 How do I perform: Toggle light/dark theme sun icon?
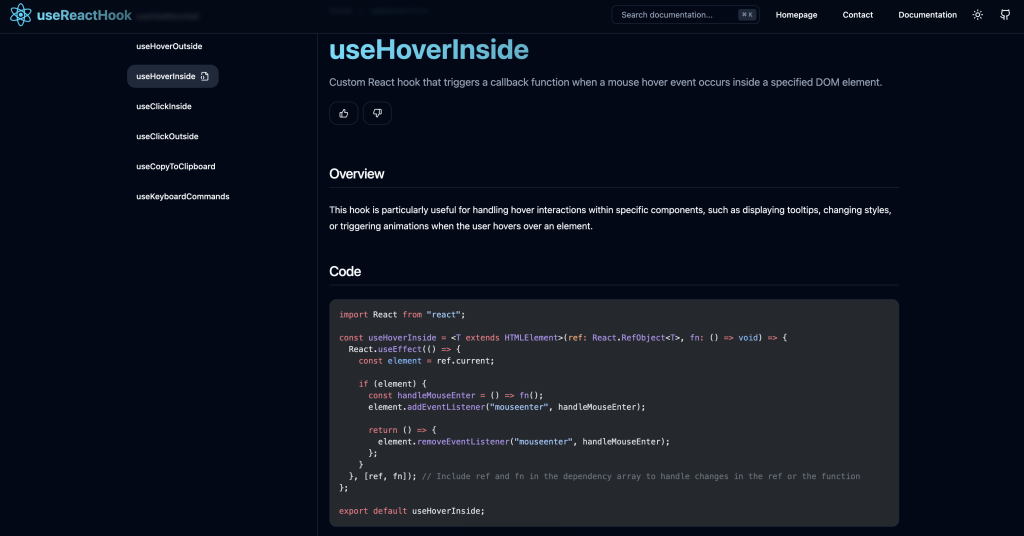[978, 14]
